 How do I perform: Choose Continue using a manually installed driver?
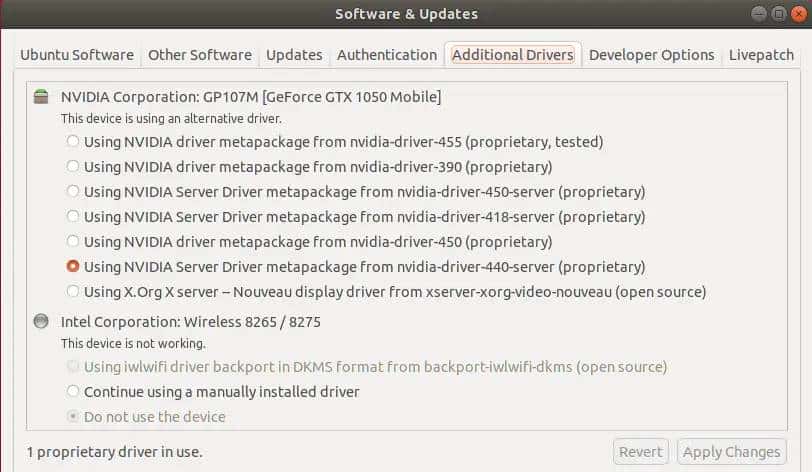(73, 392)
